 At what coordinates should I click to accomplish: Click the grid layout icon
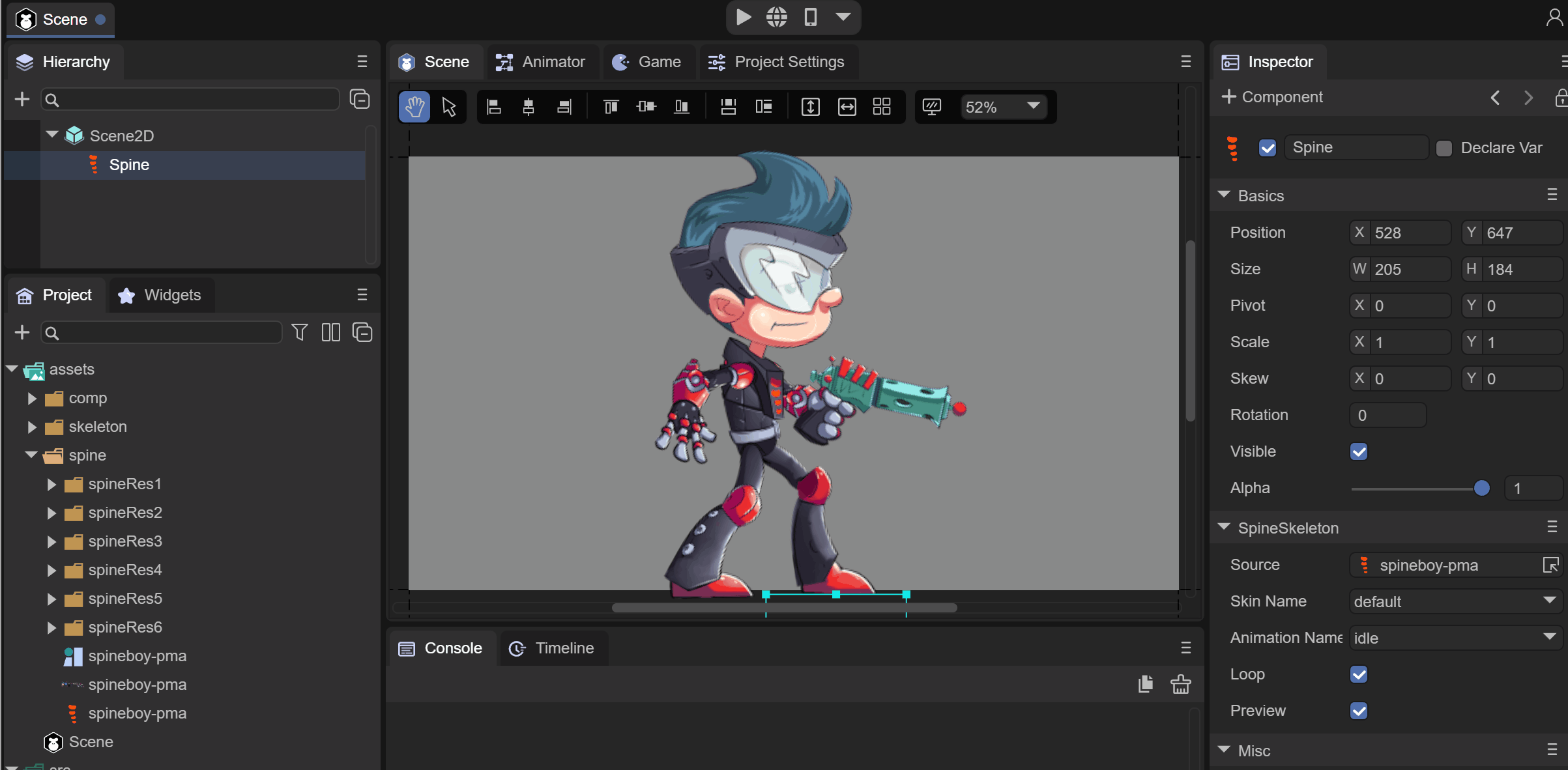882,107
